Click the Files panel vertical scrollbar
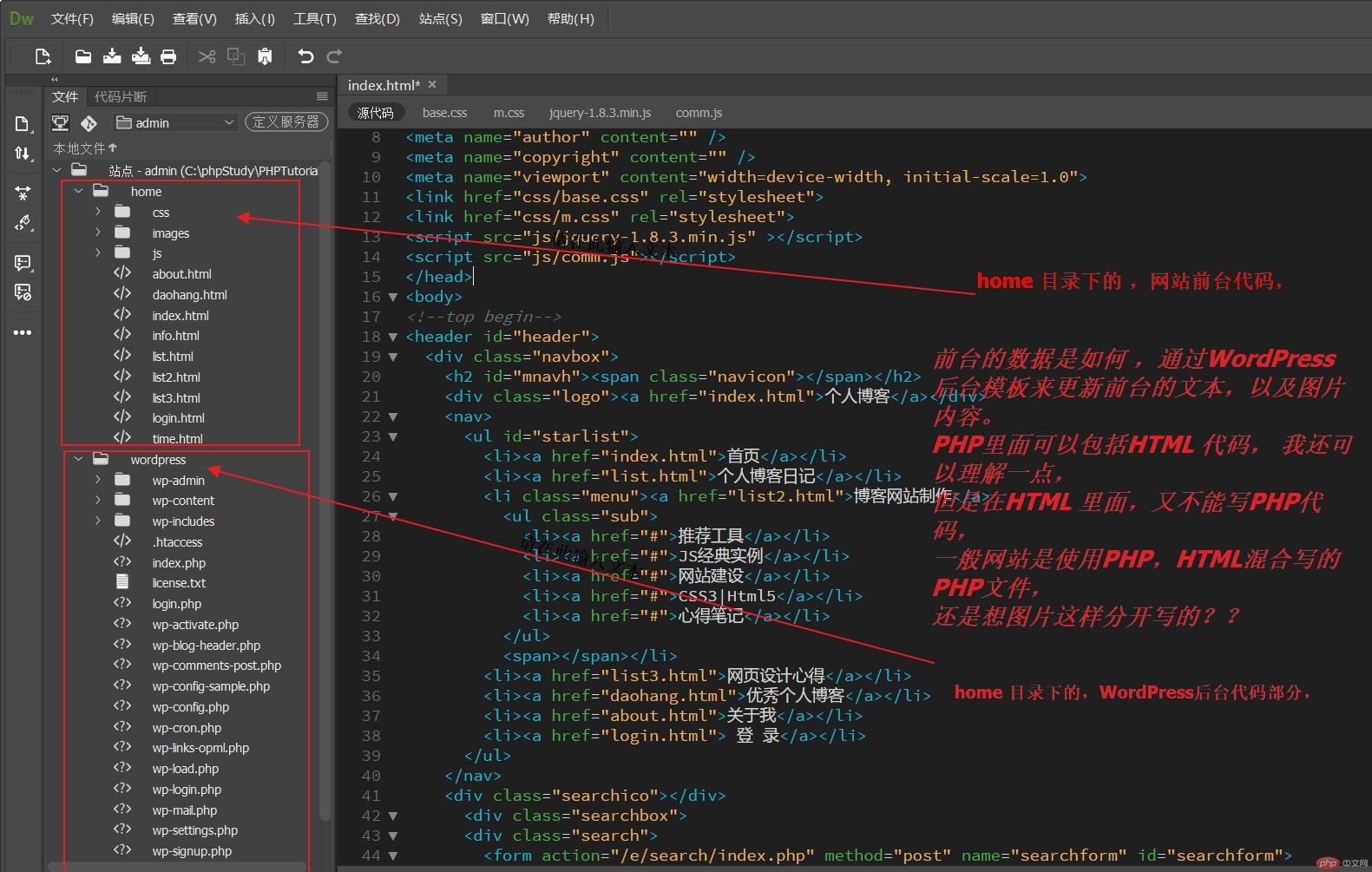 click(325, 490)
